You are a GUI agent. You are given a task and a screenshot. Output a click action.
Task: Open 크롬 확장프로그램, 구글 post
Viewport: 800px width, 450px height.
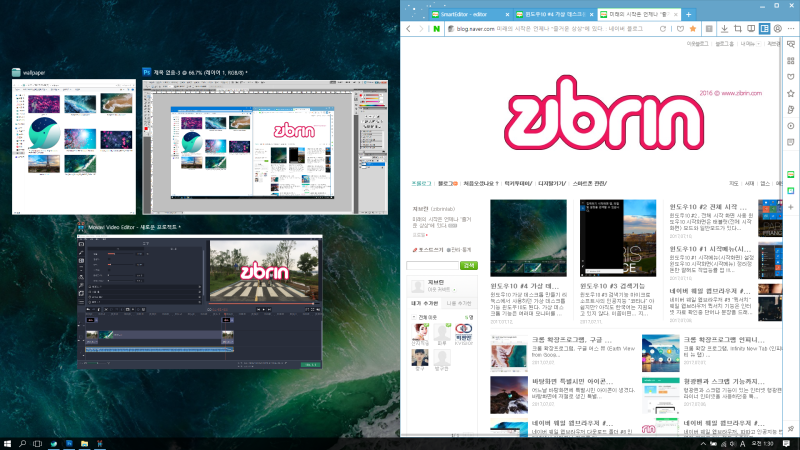571,340
